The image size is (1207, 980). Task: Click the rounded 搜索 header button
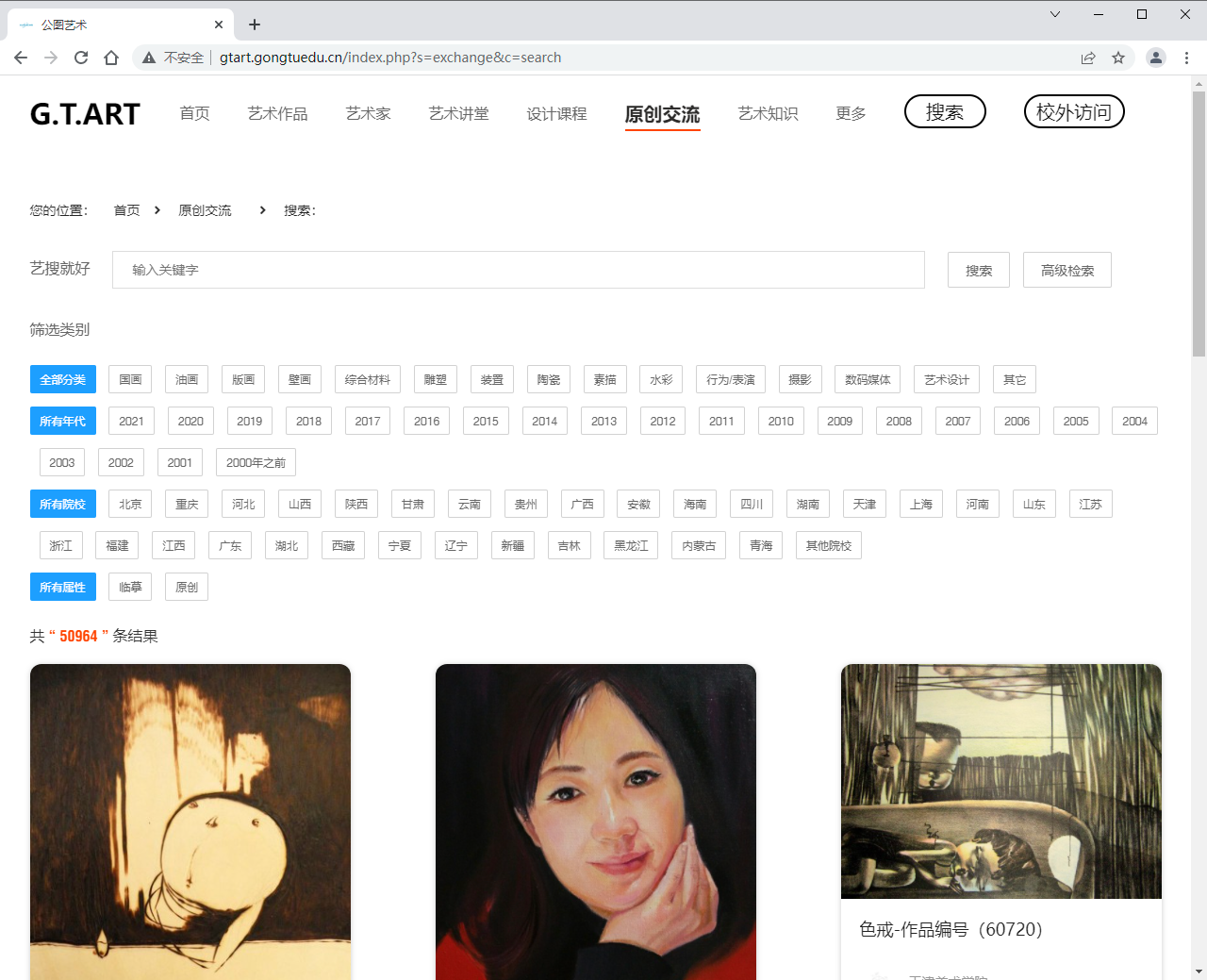click(x=945, y=111)
